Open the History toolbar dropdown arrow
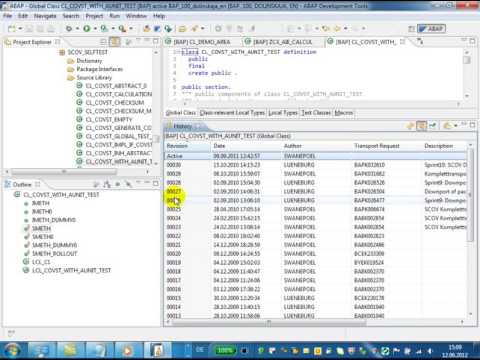This screenshot has height=360, width=480. click(x=455, y=126)
